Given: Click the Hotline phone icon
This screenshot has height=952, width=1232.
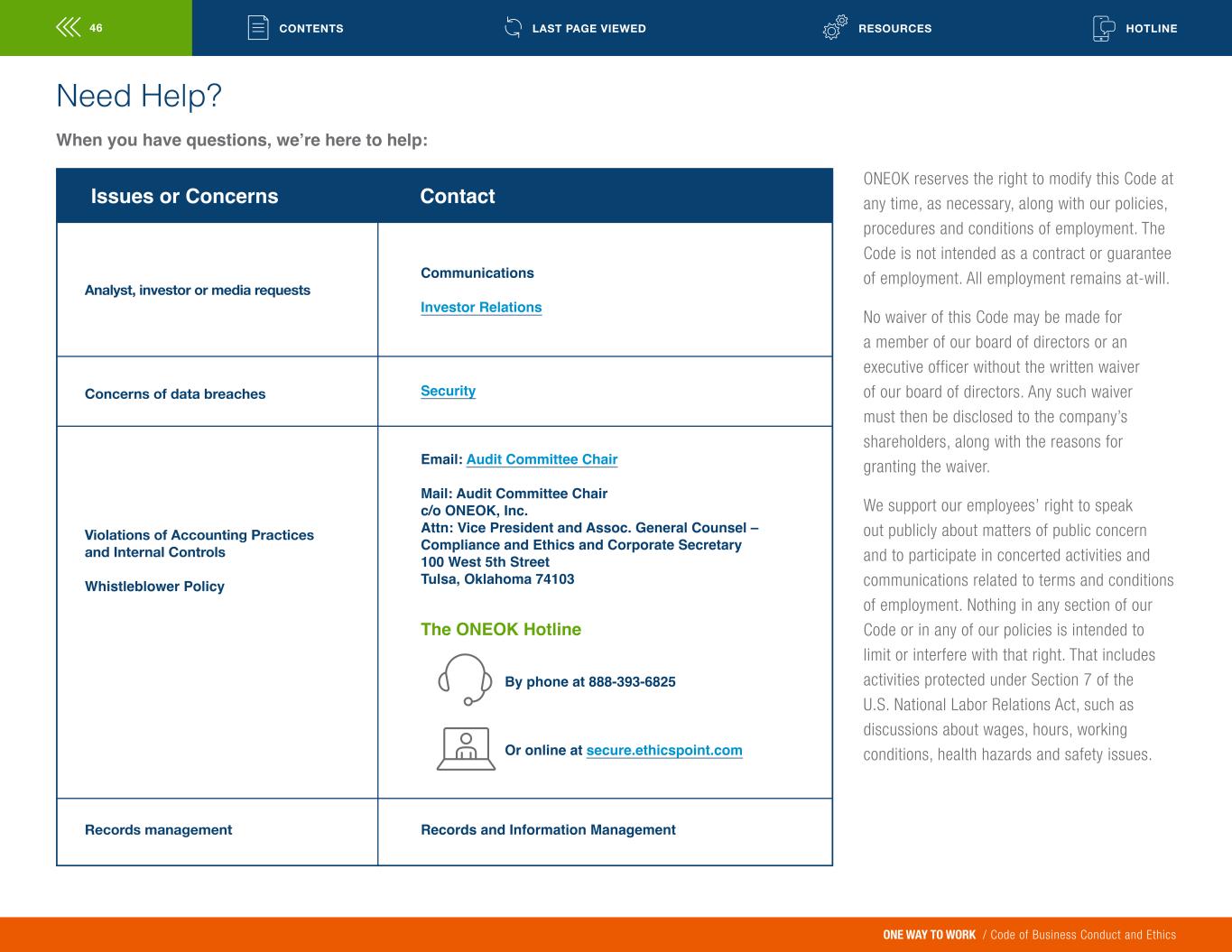Looking at the screenshot, I should [x=1103, y=28].
